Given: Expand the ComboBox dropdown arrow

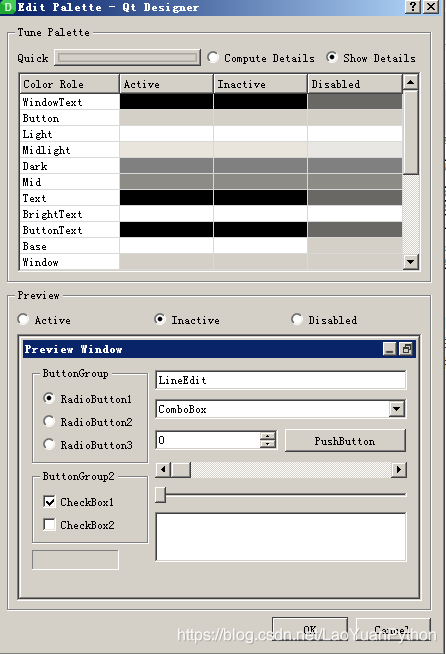Looking at the screenshot, I should click(397, 409).
